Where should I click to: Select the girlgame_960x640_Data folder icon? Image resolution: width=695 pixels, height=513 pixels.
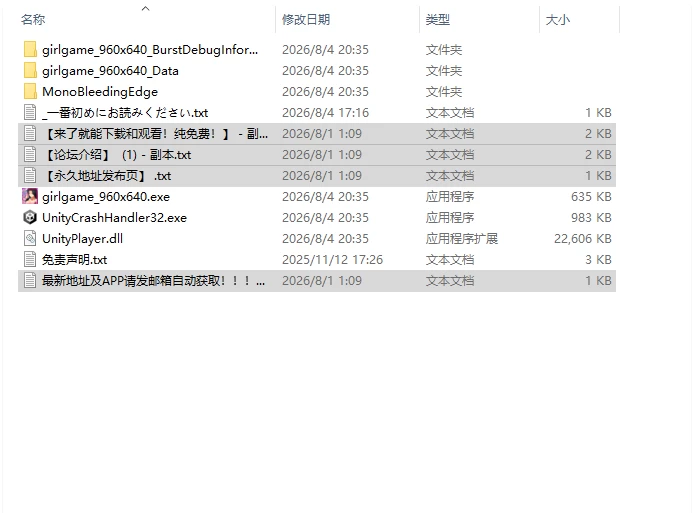[x=30, y=70]
